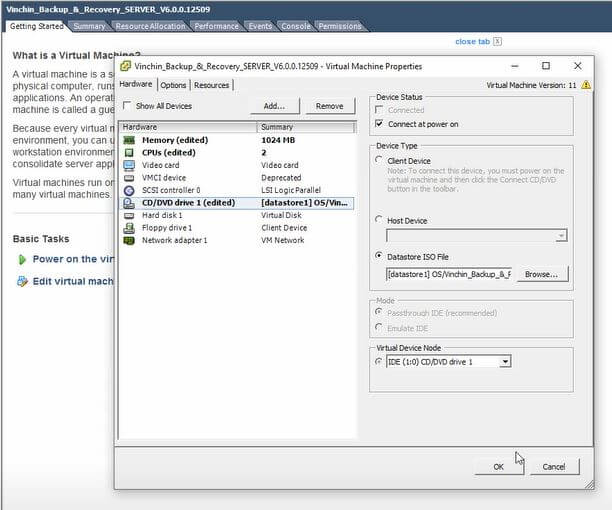The width and height of the screenshot is (612, 510).
Task: Click the SCSI controller 0 icon
Action: point(129,190)
